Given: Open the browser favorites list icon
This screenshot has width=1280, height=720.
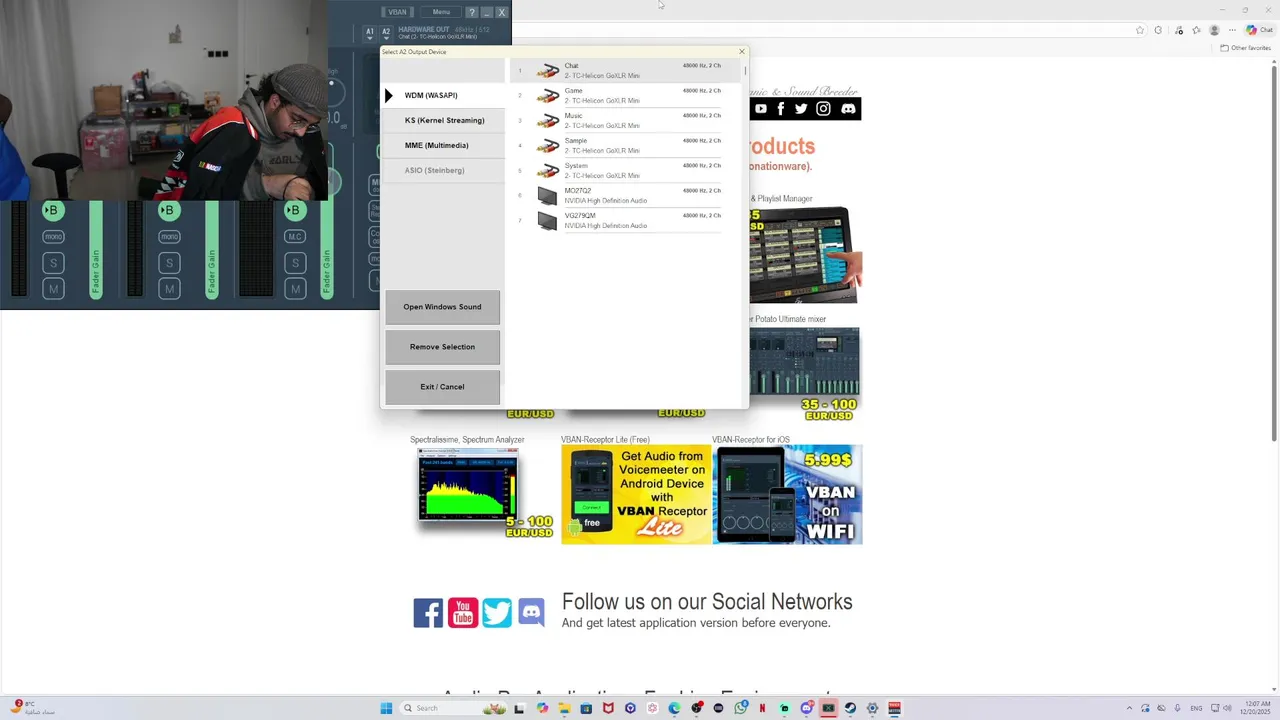Looking at the screenshot, I should point(1196,30).
